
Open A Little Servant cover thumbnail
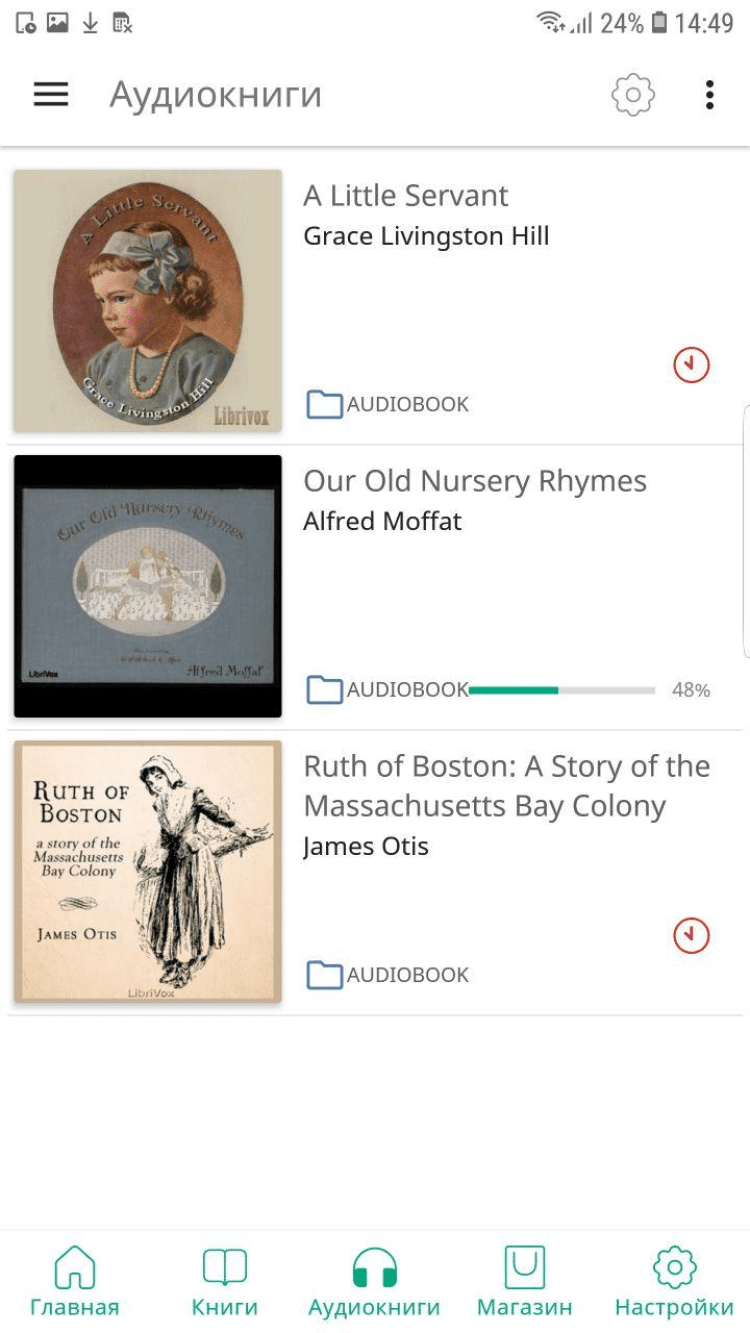click(148, 301)
